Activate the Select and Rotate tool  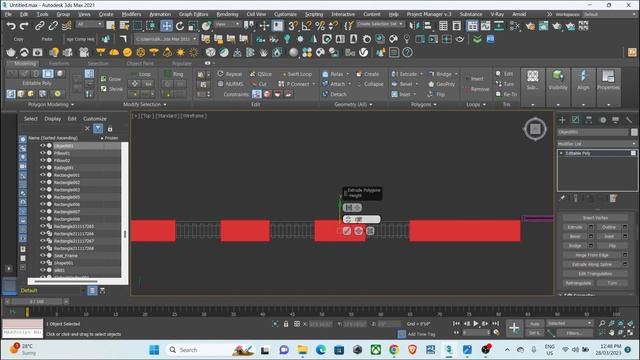180,26
